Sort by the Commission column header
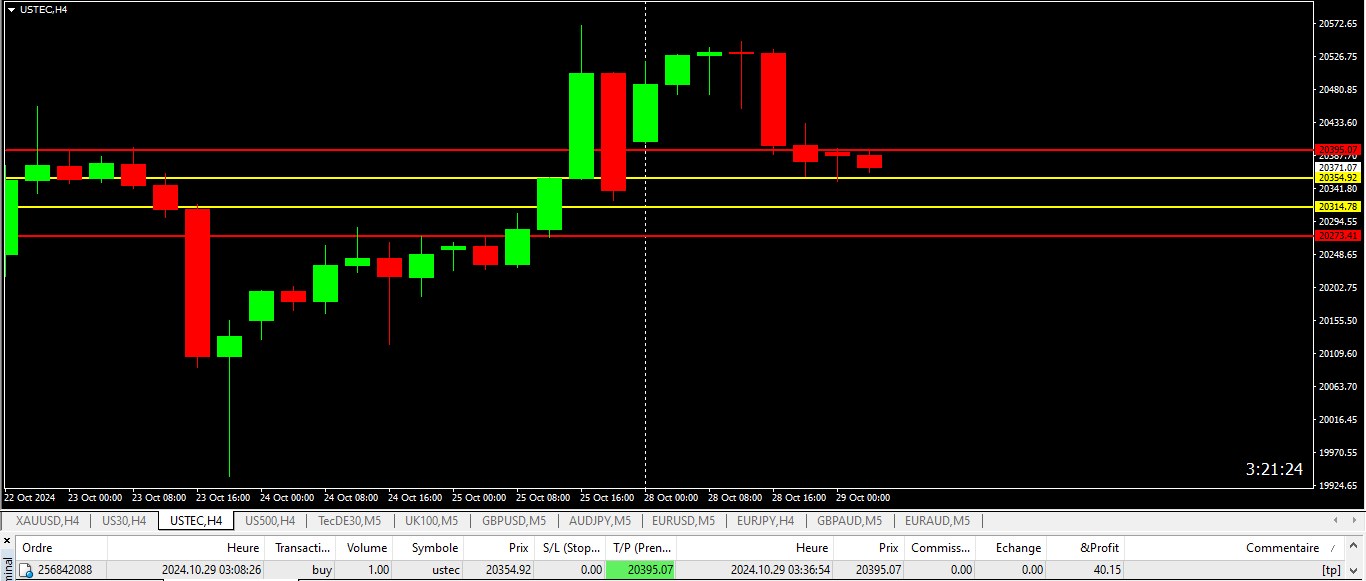 (940, 548)
